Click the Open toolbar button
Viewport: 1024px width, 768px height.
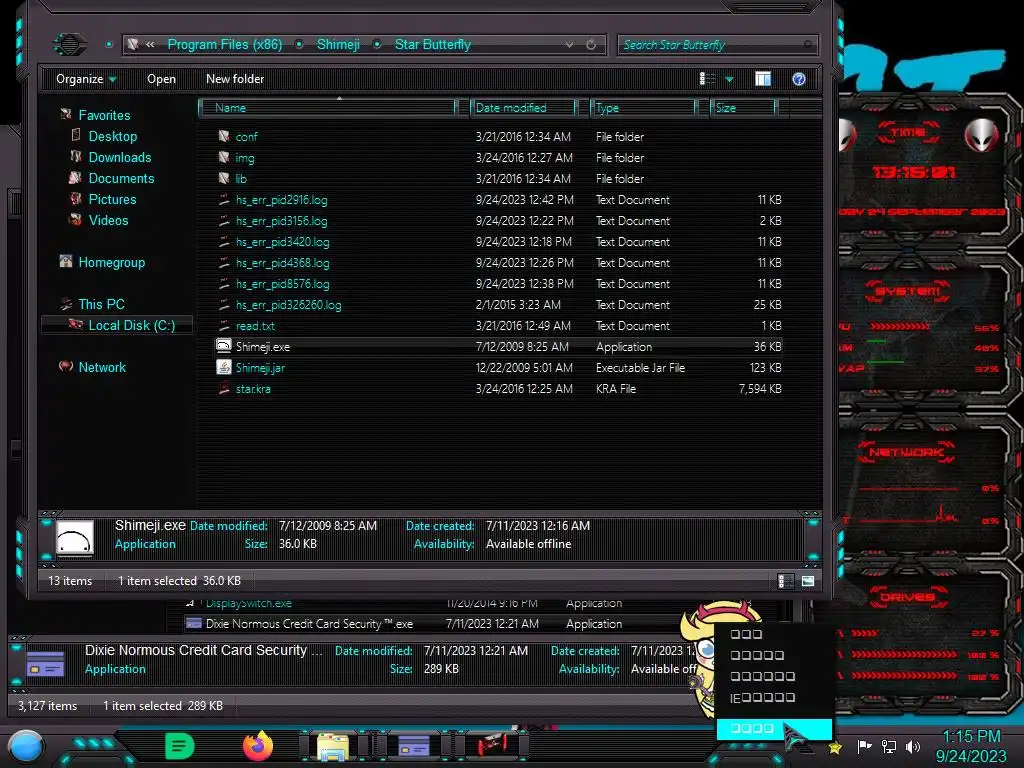161,79
